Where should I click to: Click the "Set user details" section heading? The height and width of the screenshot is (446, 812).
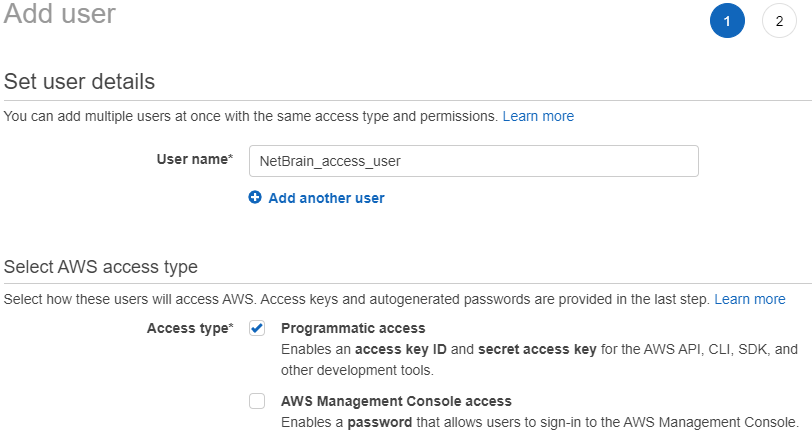tap(80, 81)
